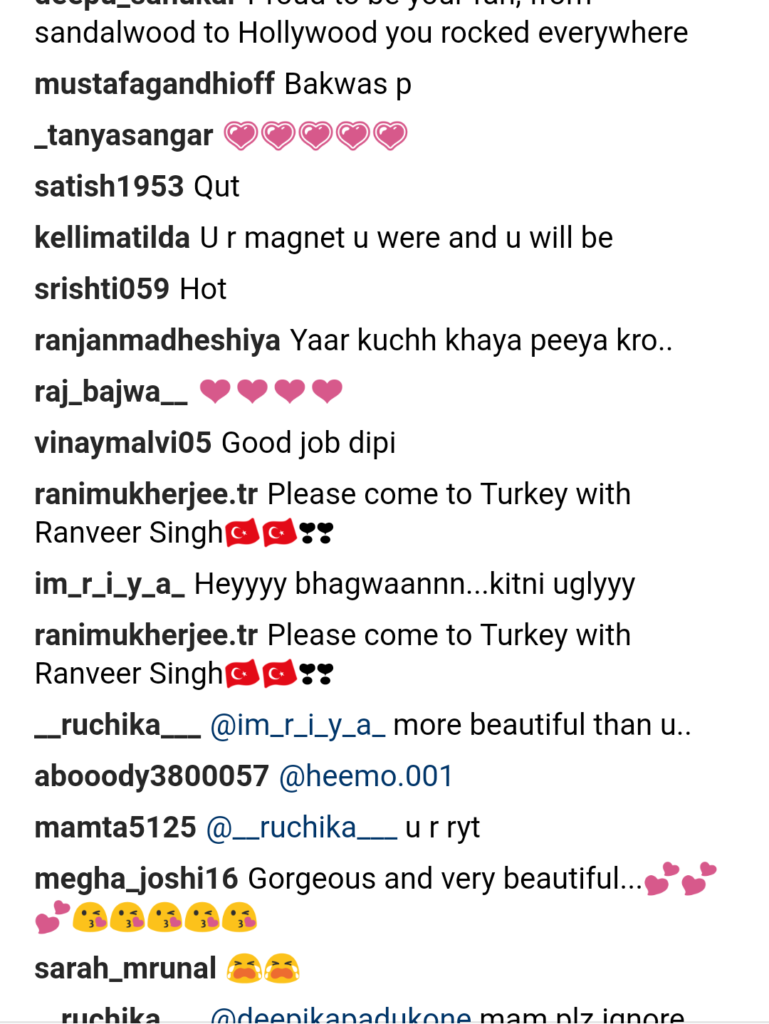Viewport: 769px width, 1024px height.
Task: Tap the vinaymalvi05 username
Action: (123, 443)
